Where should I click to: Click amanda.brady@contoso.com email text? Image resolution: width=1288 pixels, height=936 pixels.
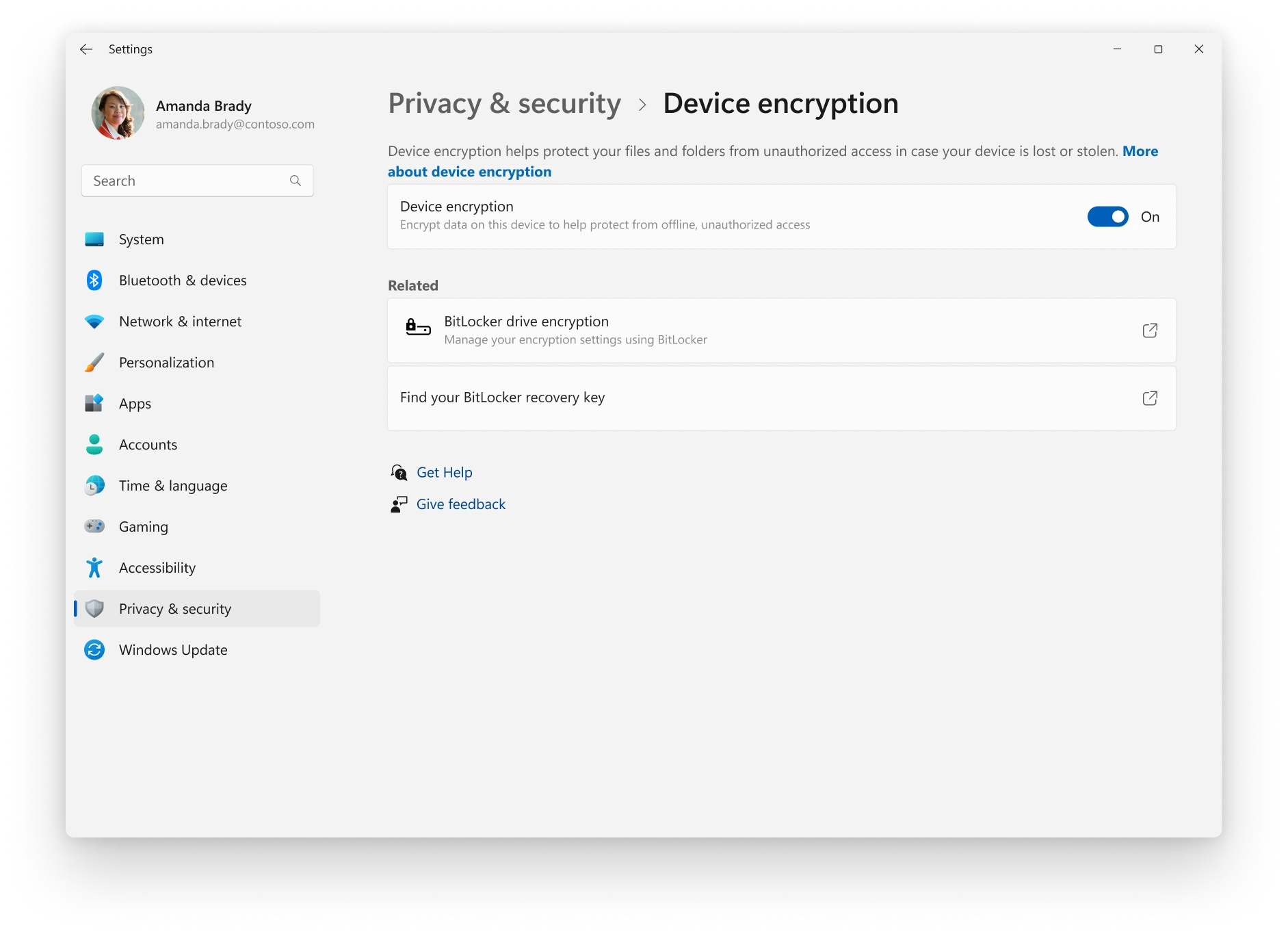tap(235, 125)
